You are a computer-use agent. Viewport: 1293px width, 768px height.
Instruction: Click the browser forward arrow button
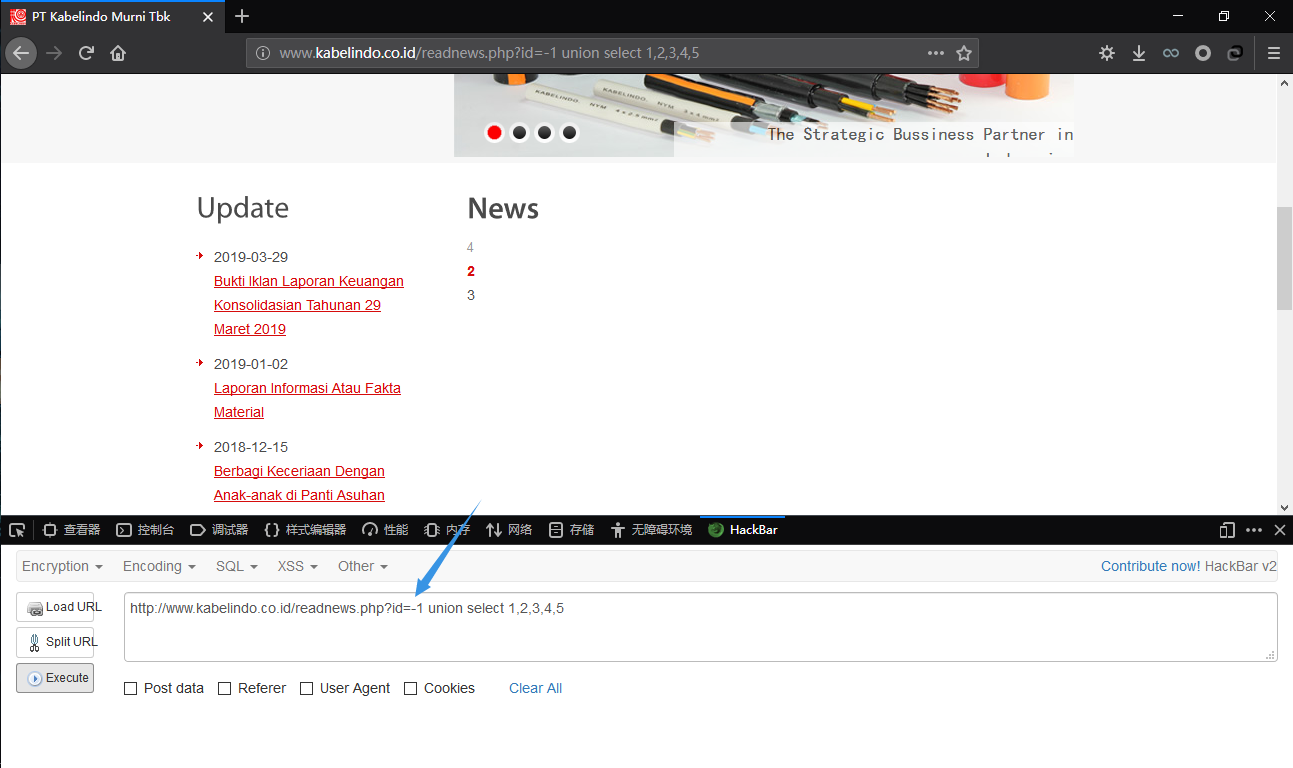coord(54,53)
